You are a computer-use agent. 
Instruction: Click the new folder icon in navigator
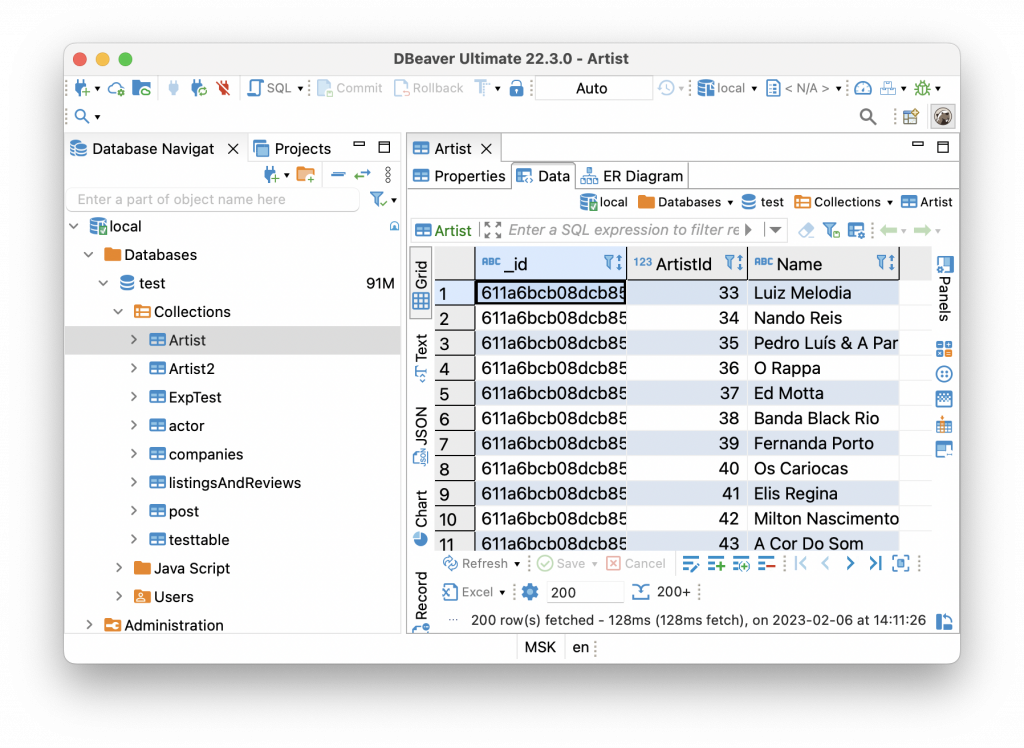306,174
